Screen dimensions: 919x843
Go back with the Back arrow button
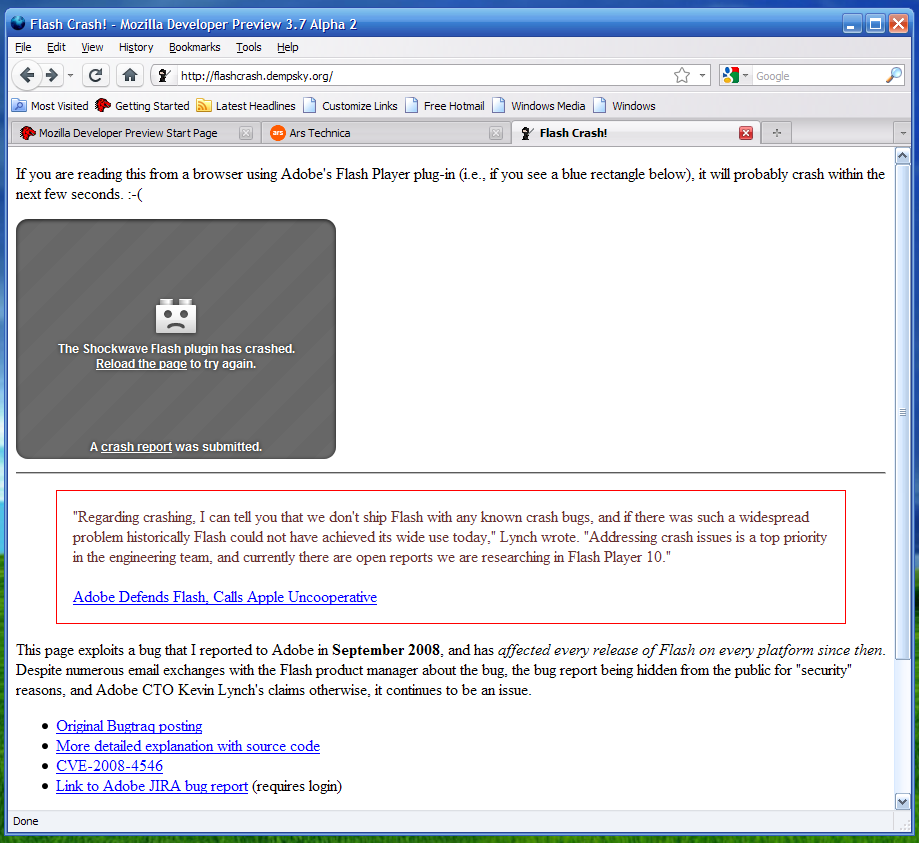point(26,75)
